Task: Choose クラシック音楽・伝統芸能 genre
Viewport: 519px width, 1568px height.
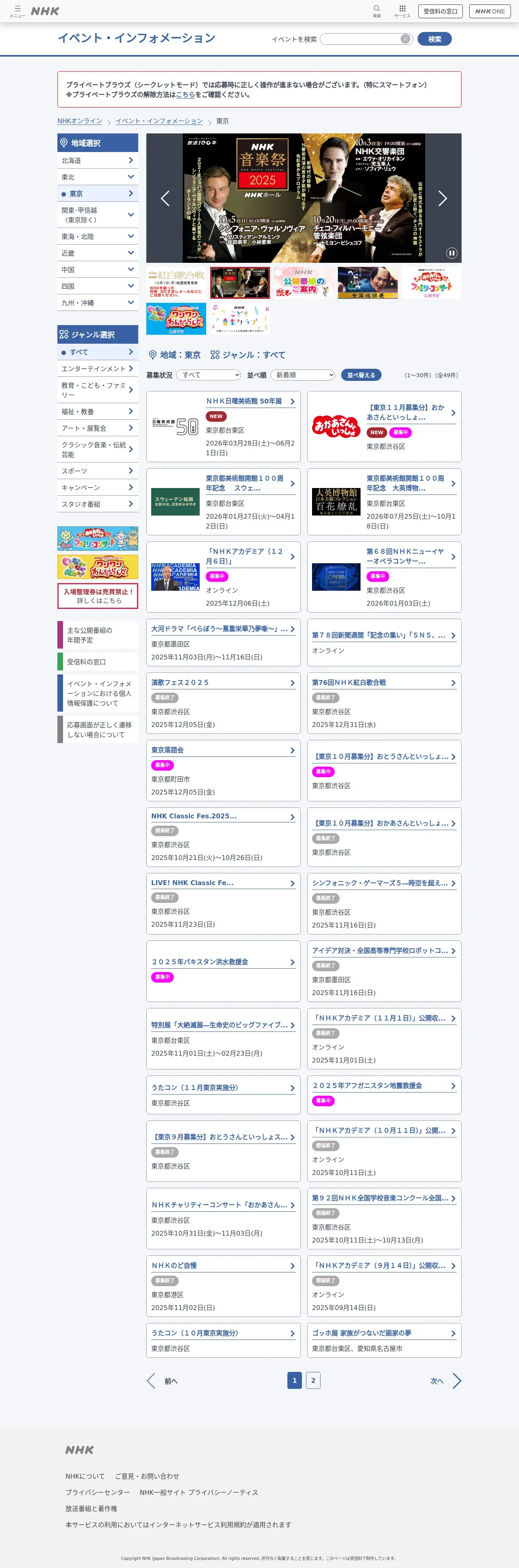Action: tap(98, 450)
